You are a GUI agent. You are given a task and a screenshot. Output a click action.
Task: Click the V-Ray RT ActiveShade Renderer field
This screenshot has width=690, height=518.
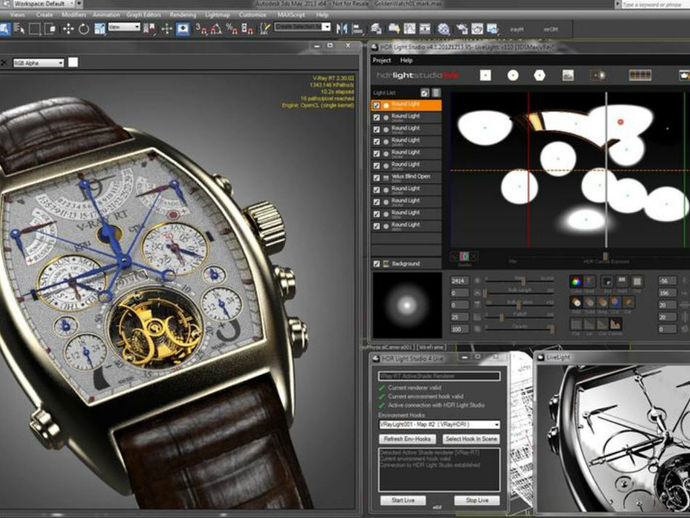click(439, 376)
